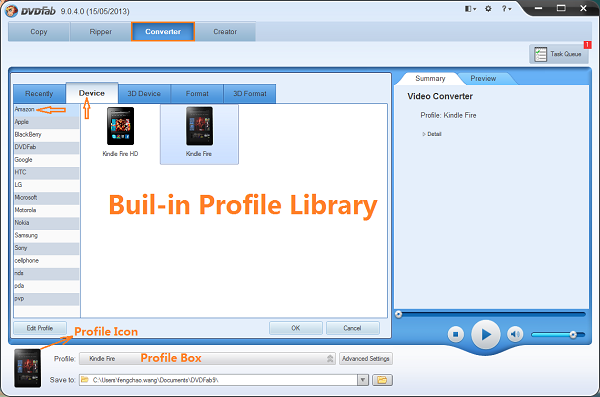600x397 pixels.
Task: Click the Task Queue button label
Action: pyautogui.click(x=566, y=54)
